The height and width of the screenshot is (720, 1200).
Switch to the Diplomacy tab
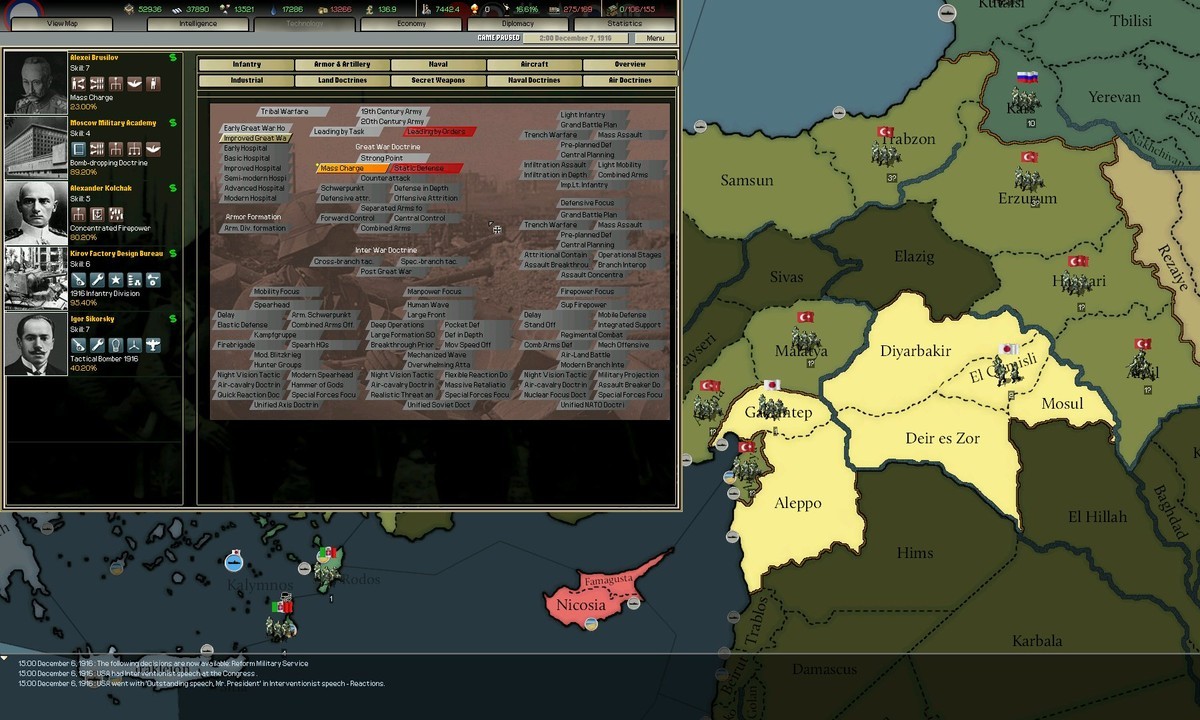pyautogui.click(x=517, y=23)
